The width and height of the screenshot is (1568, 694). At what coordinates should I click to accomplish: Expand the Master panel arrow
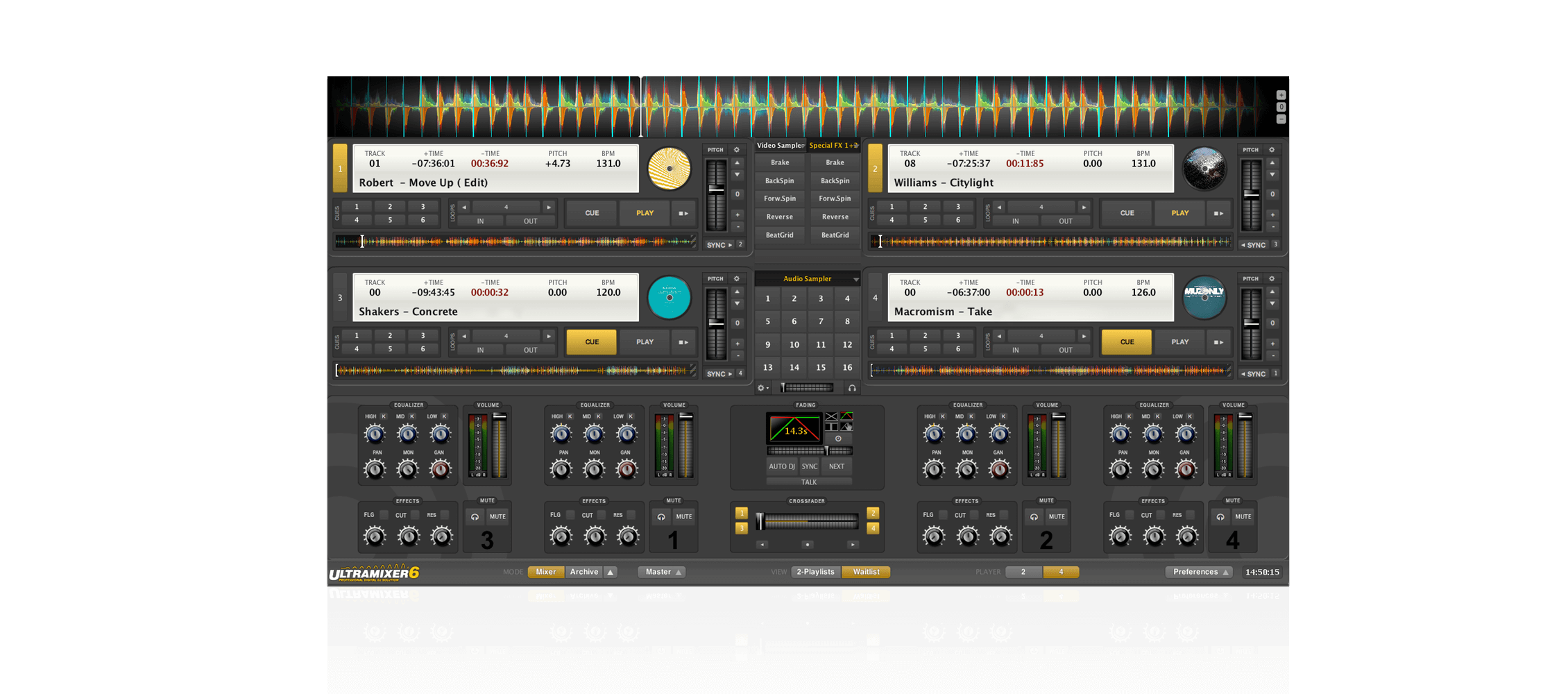coord(679,573)
